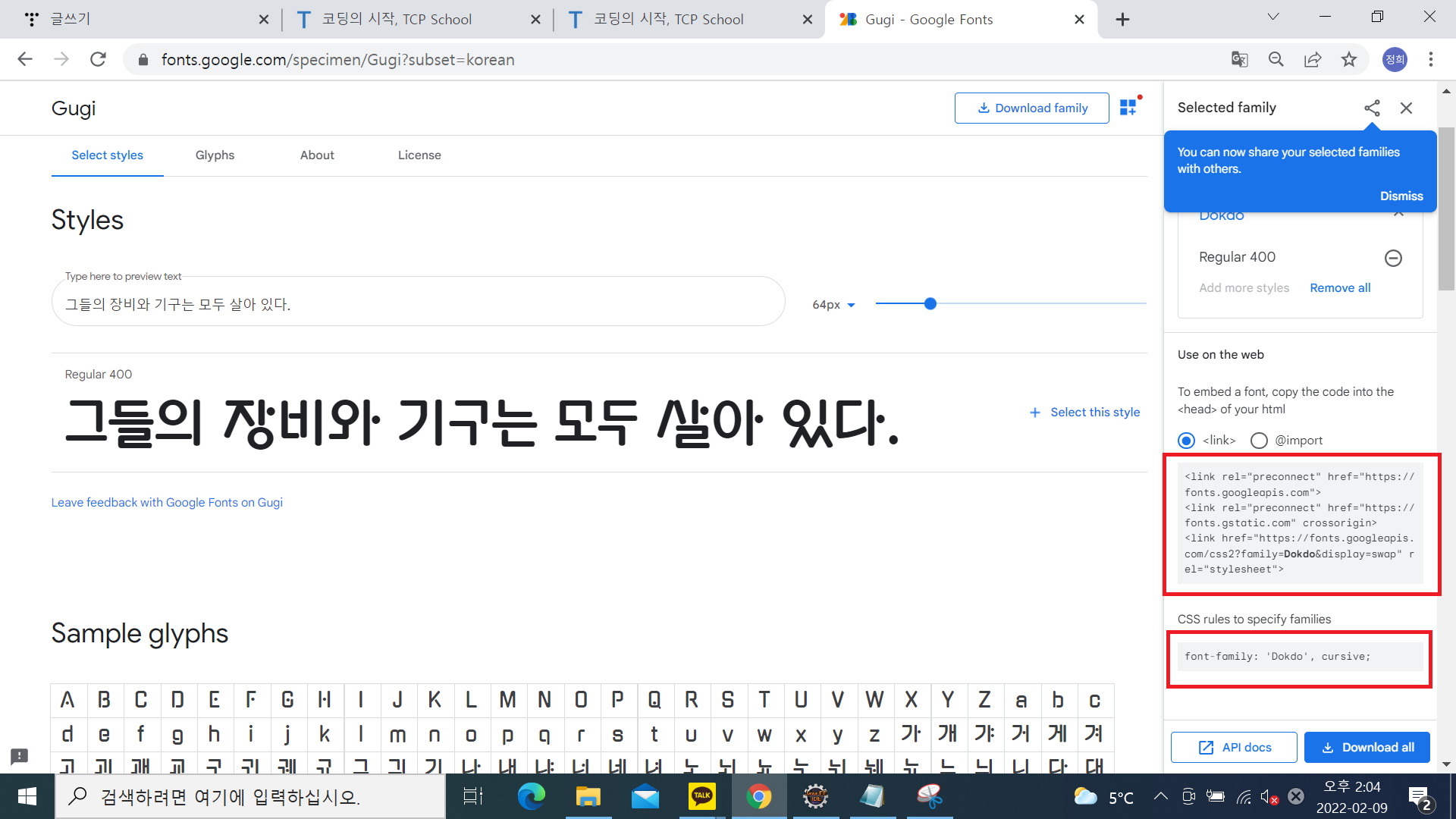1456x819 pixels.
Task: Remove Regular 400 style with minus icon
Action: coord(1393,258)
